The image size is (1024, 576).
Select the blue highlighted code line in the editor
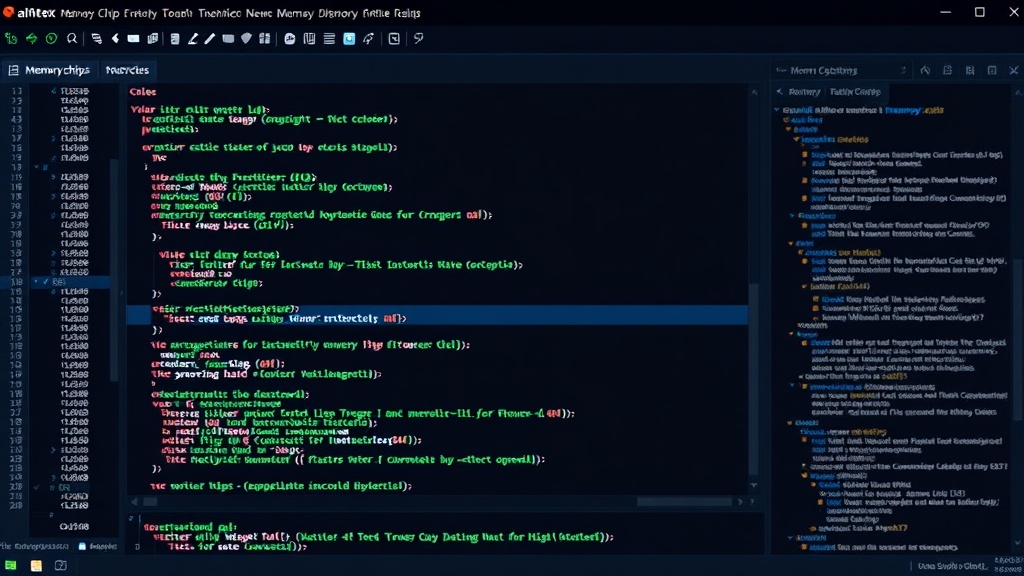(x=437, y=314)
